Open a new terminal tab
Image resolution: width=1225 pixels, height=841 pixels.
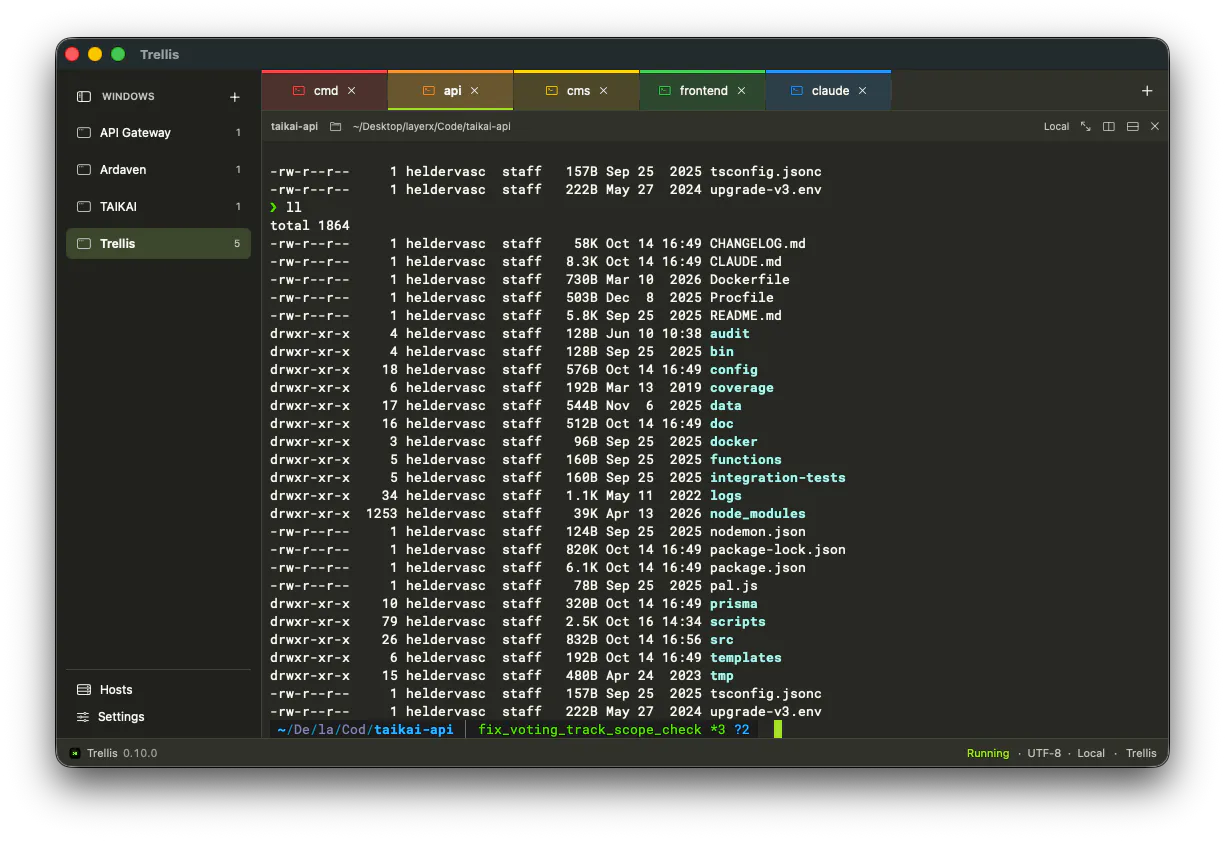point(1147,91)
